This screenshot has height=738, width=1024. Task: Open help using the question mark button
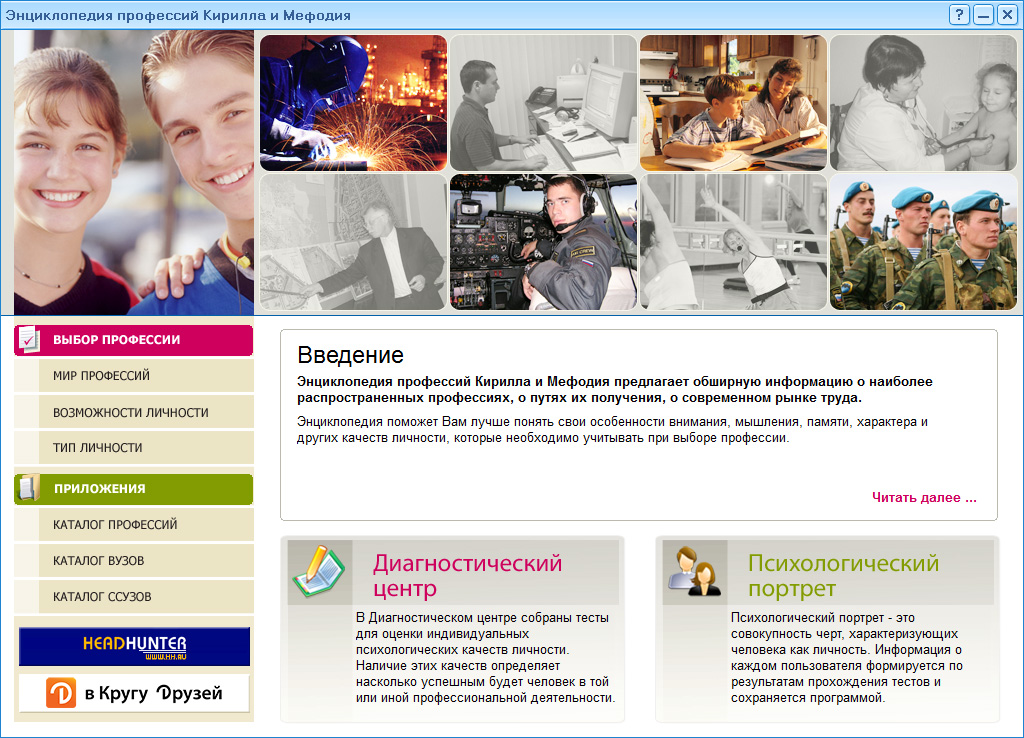click(960, 14)
